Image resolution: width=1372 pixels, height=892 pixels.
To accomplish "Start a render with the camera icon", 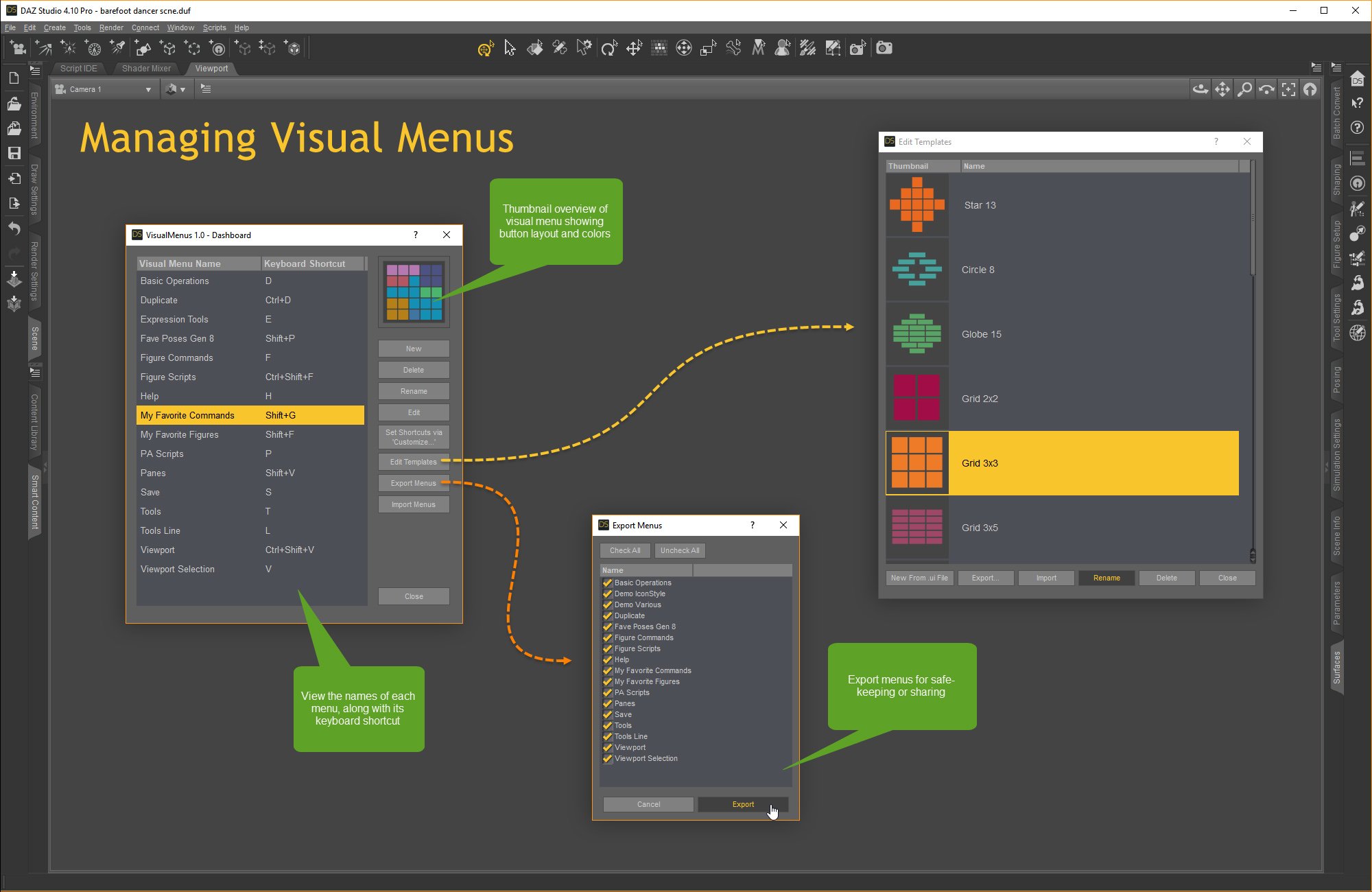I will 884,48.
